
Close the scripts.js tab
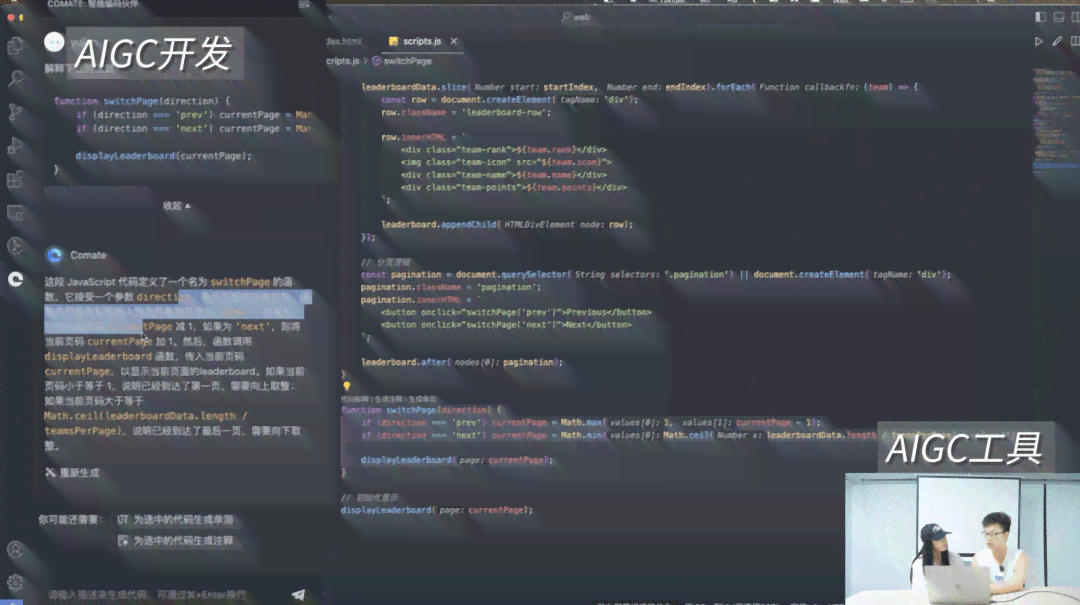click(454, 41)
